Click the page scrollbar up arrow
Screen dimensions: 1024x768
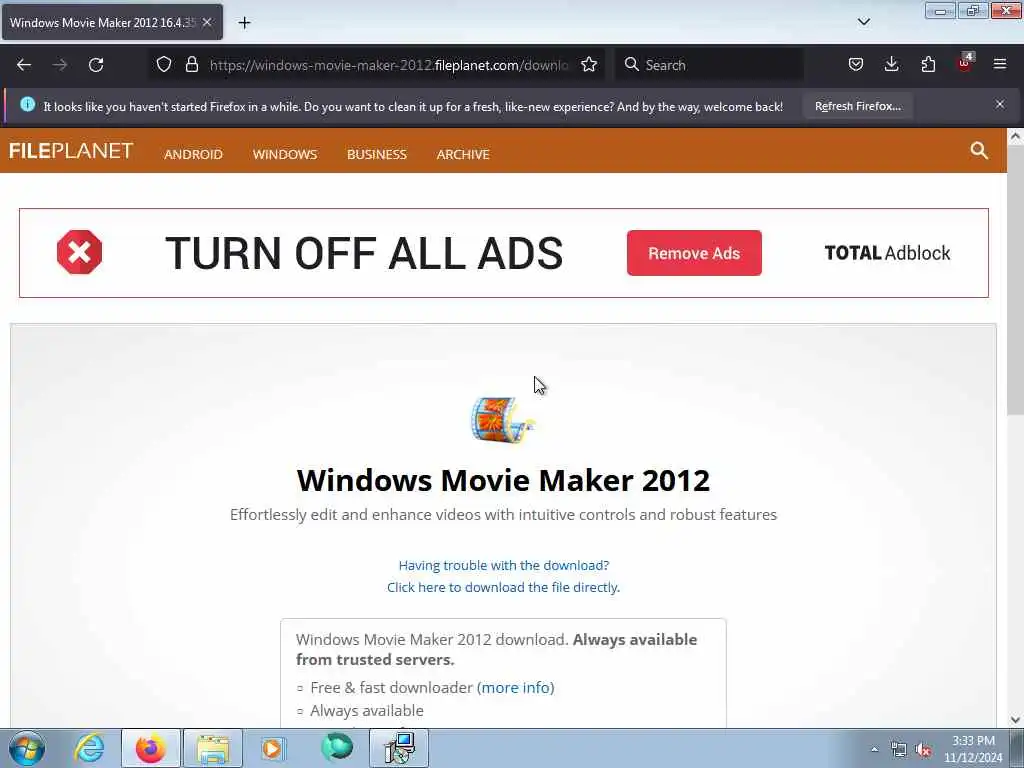[x=1015, y=136]
